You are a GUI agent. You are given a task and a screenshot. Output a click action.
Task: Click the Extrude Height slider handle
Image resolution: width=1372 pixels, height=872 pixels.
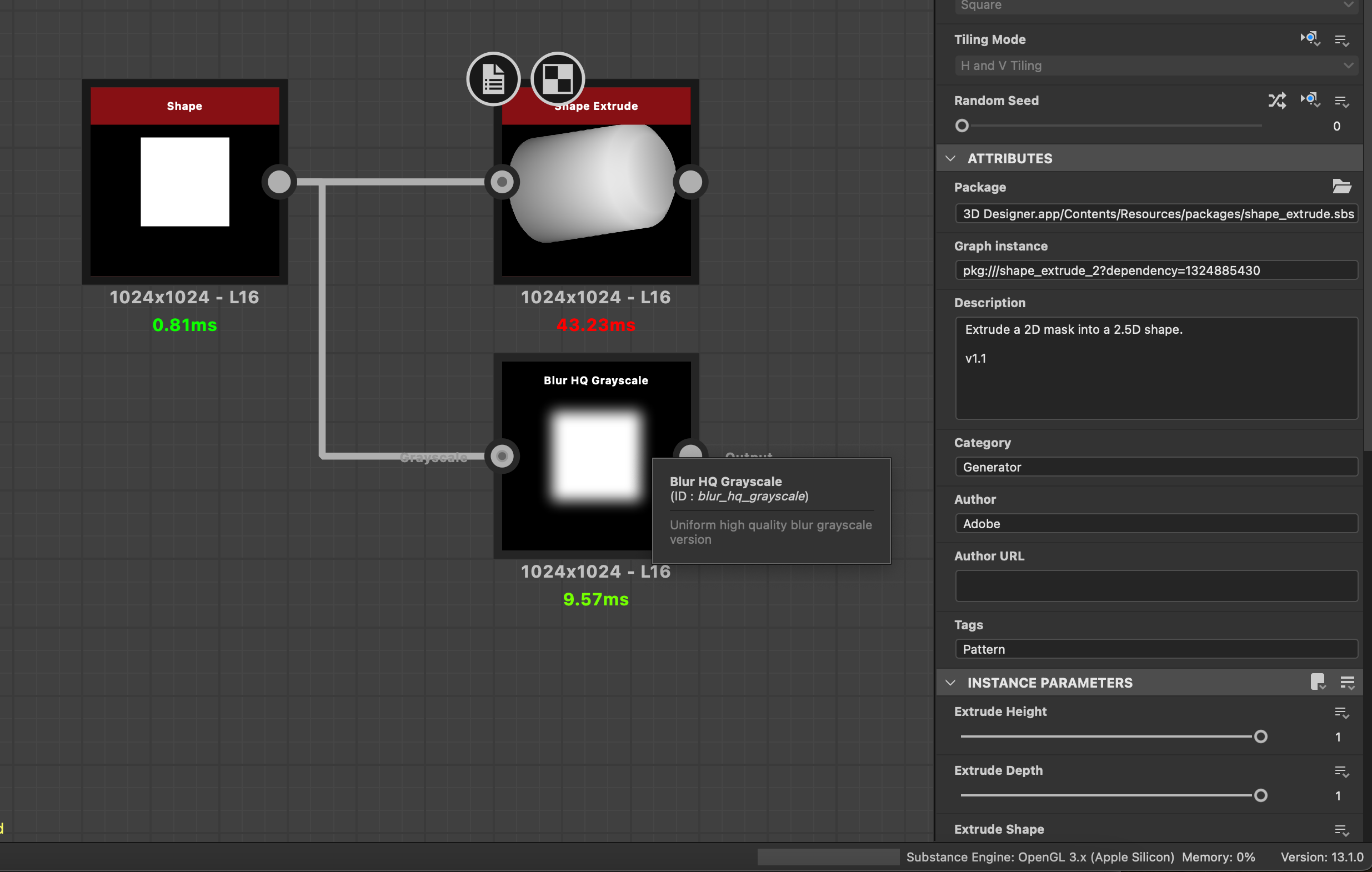[1260, 736]
